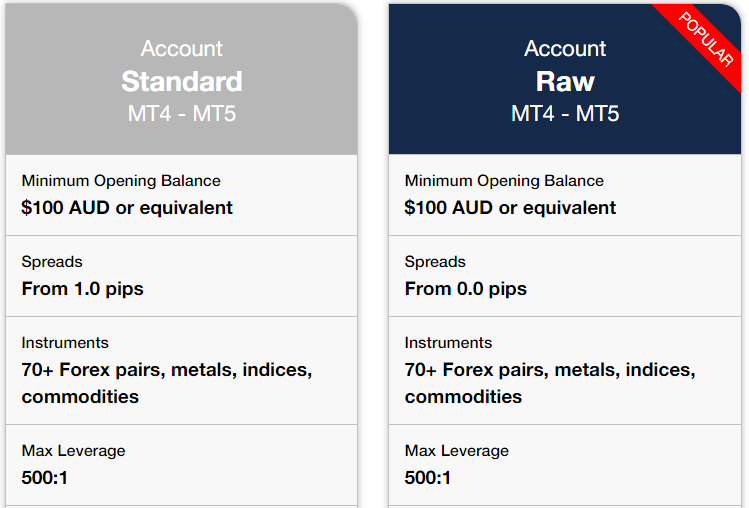
Task: Click 'MT4 - MT5' under Standard account
Action: pyautogui.click(x=182, y=114)
